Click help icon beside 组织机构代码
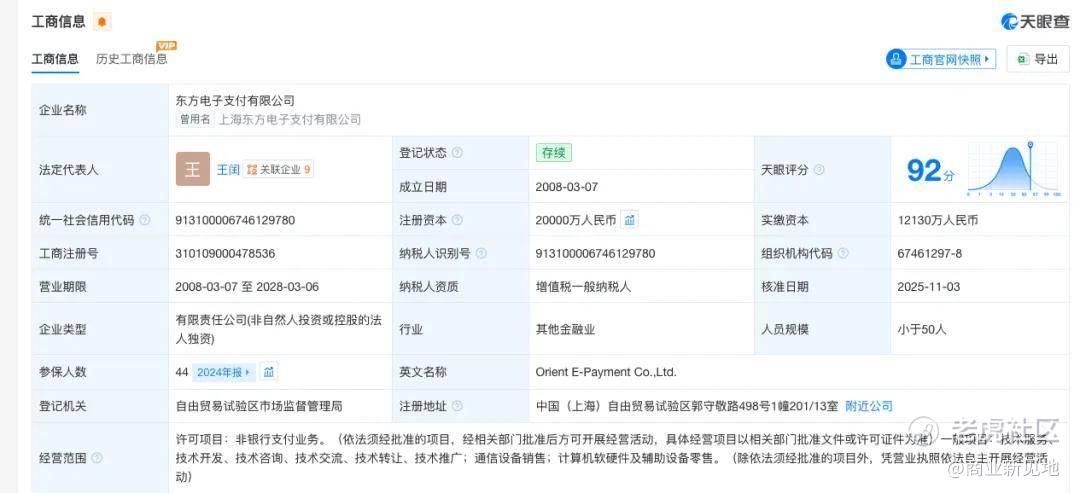1080x493 pixels. (x=843, y=253)
